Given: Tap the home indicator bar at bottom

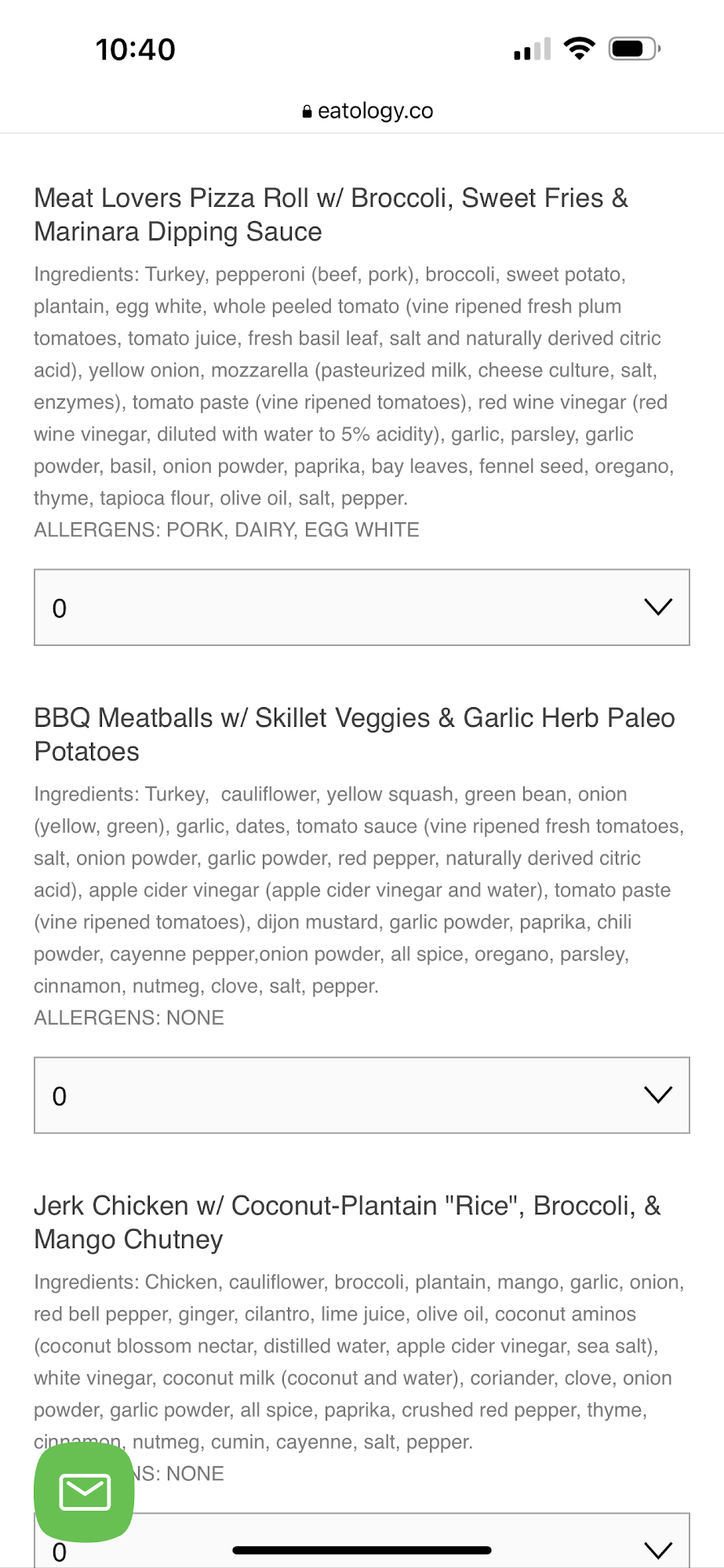Looking at the screenshot, I should [x=362, y=1550].
